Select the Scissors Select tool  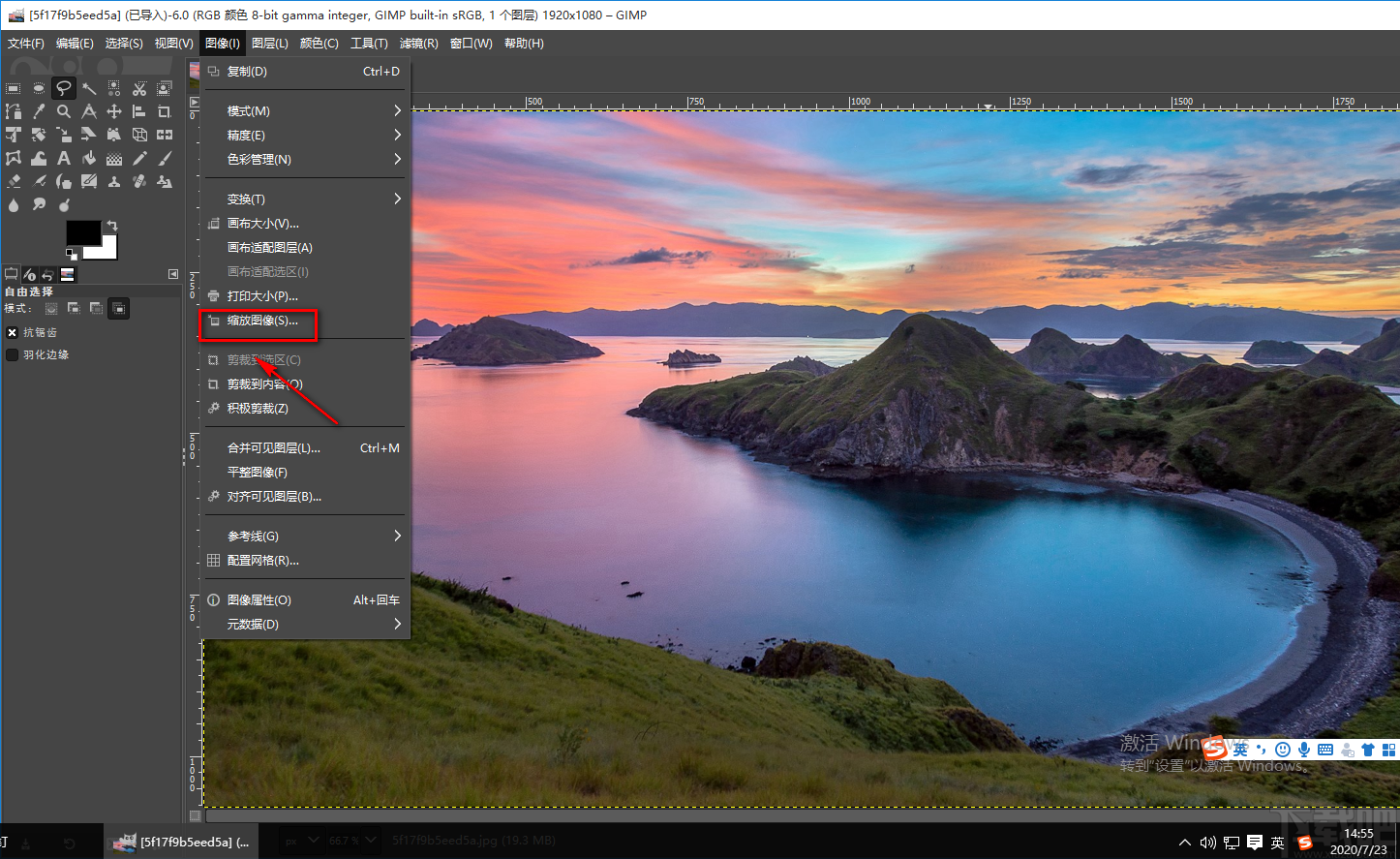tap(139, 88)
